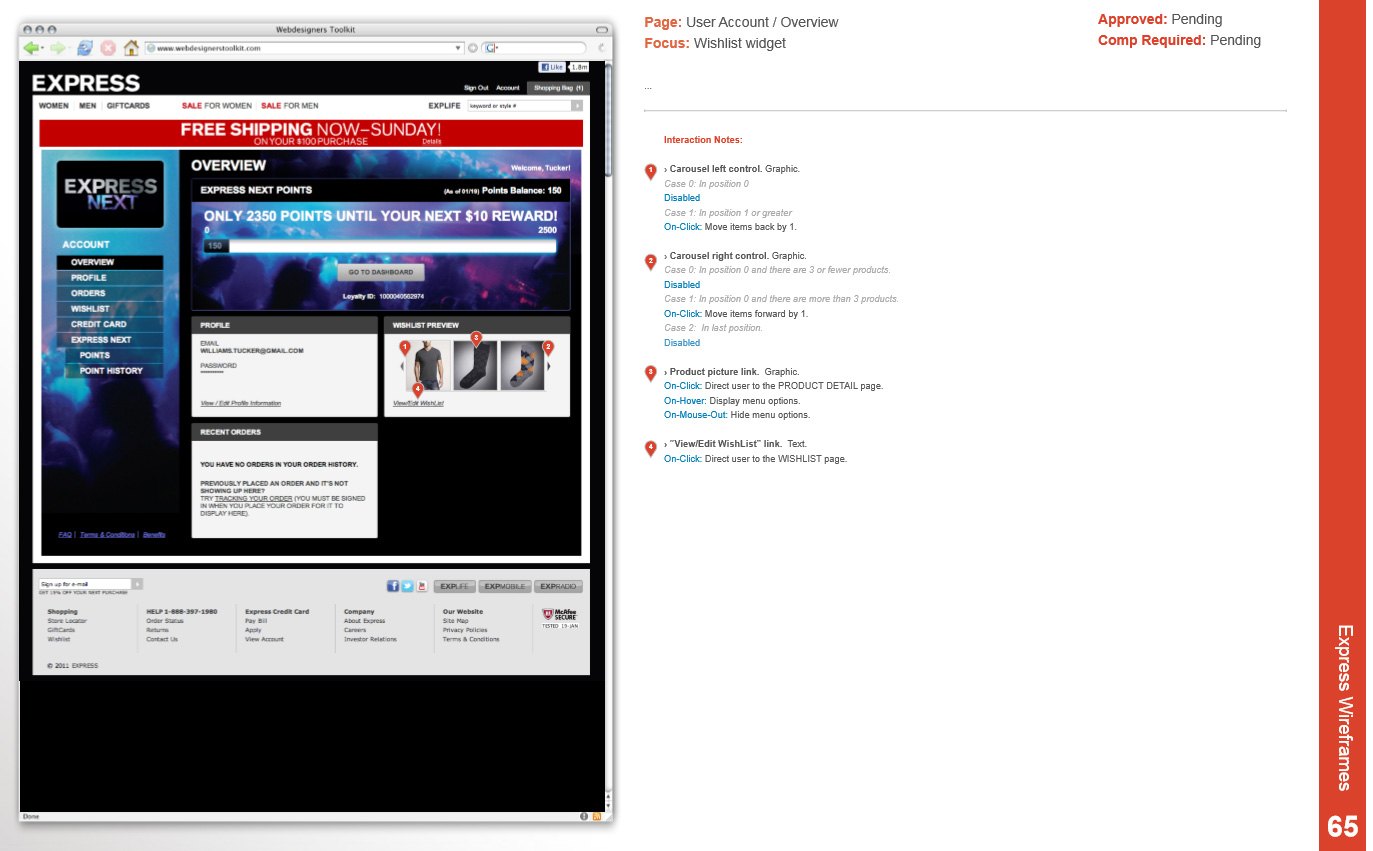Image resolution: width=1373 pixels, height=851 pixels.
Task: Click the View / Edit Profile Information link
Action: click(x=241, y=403)
